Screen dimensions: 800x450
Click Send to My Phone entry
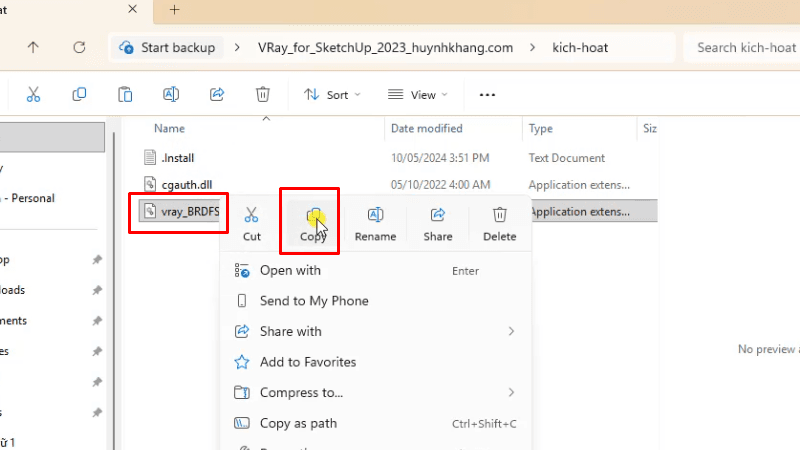pyautogui.click(x=376, y=301)
